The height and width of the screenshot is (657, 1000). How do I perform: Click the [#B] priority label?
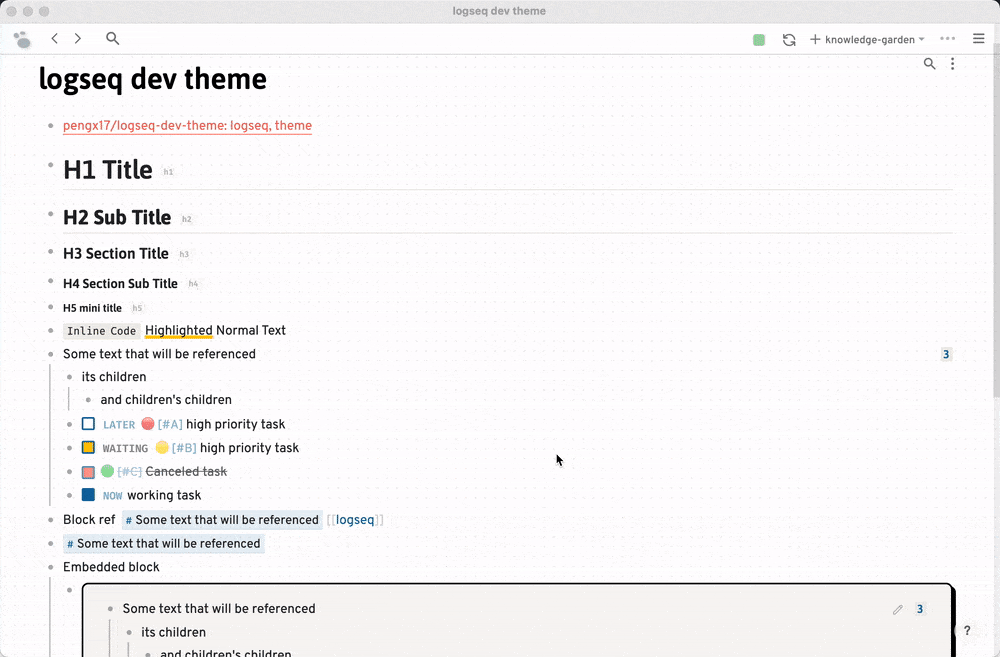click(x=184, y=448)
